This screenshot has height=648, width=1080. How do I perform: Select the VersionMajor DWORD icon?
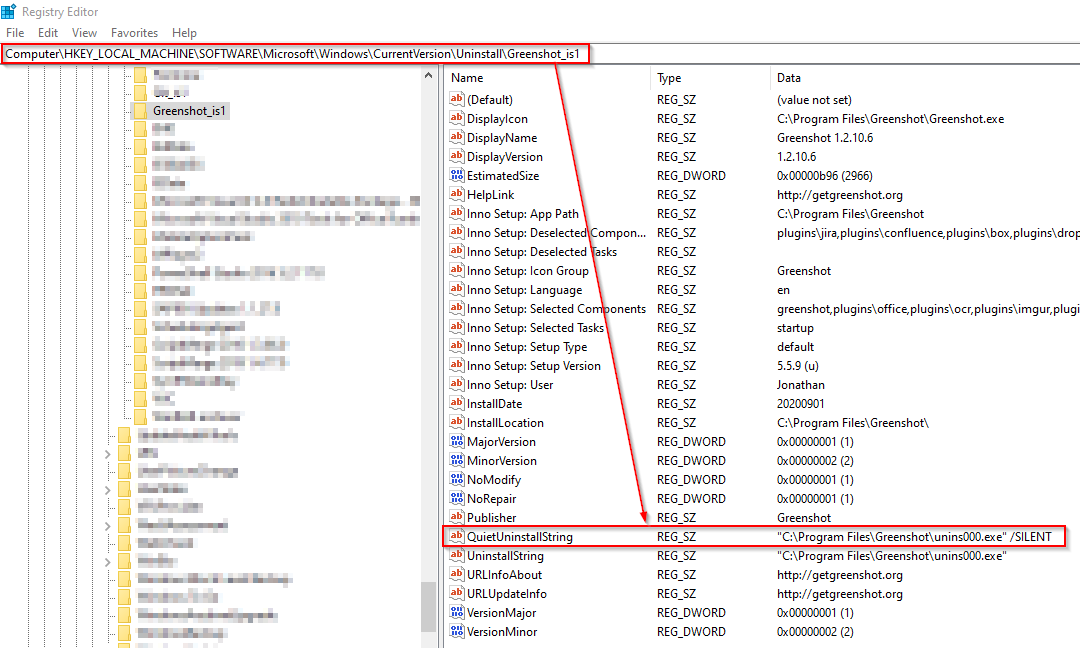click(457, 612)
